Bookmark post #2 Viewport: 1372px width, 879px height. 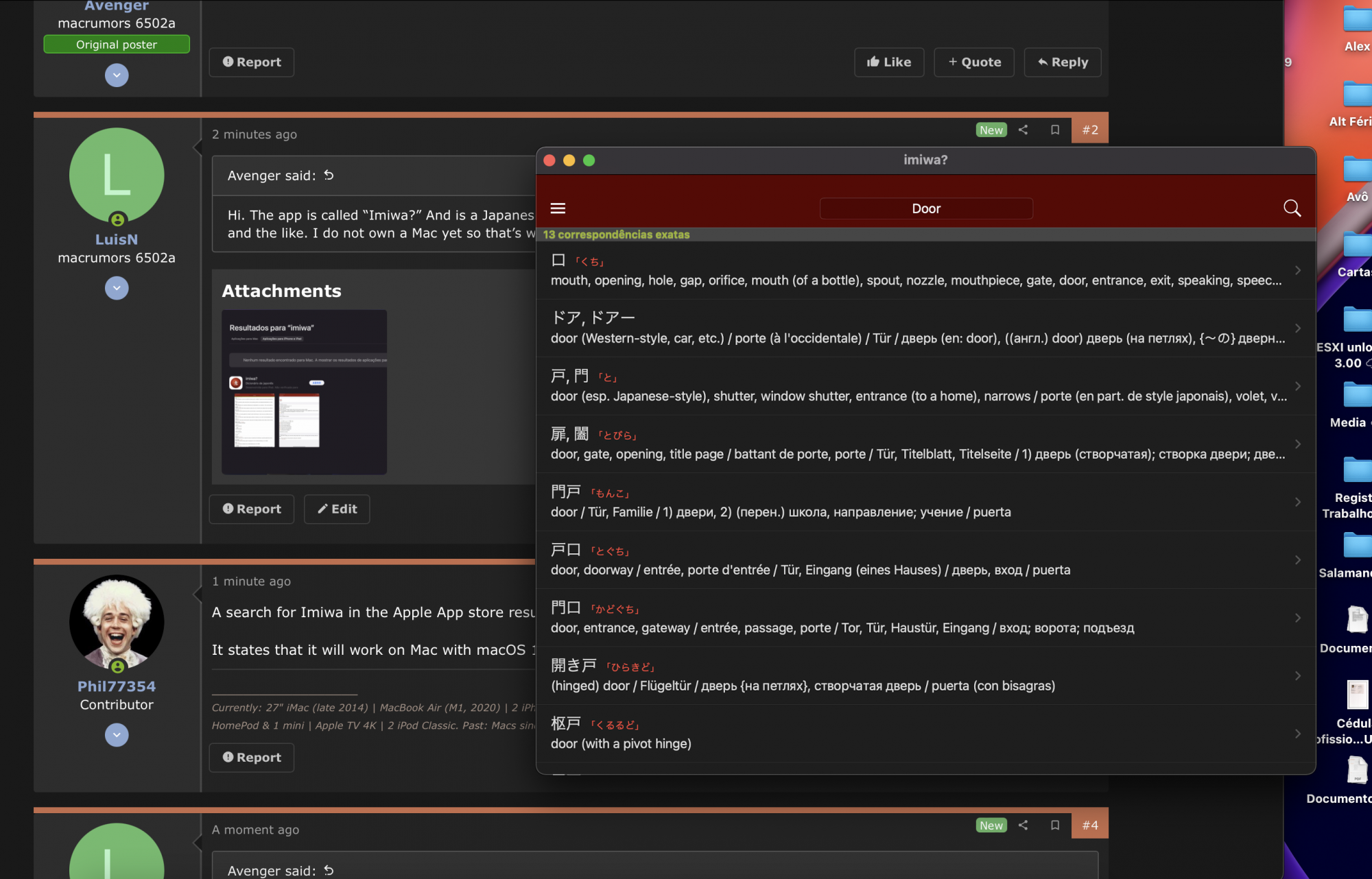1055,130
